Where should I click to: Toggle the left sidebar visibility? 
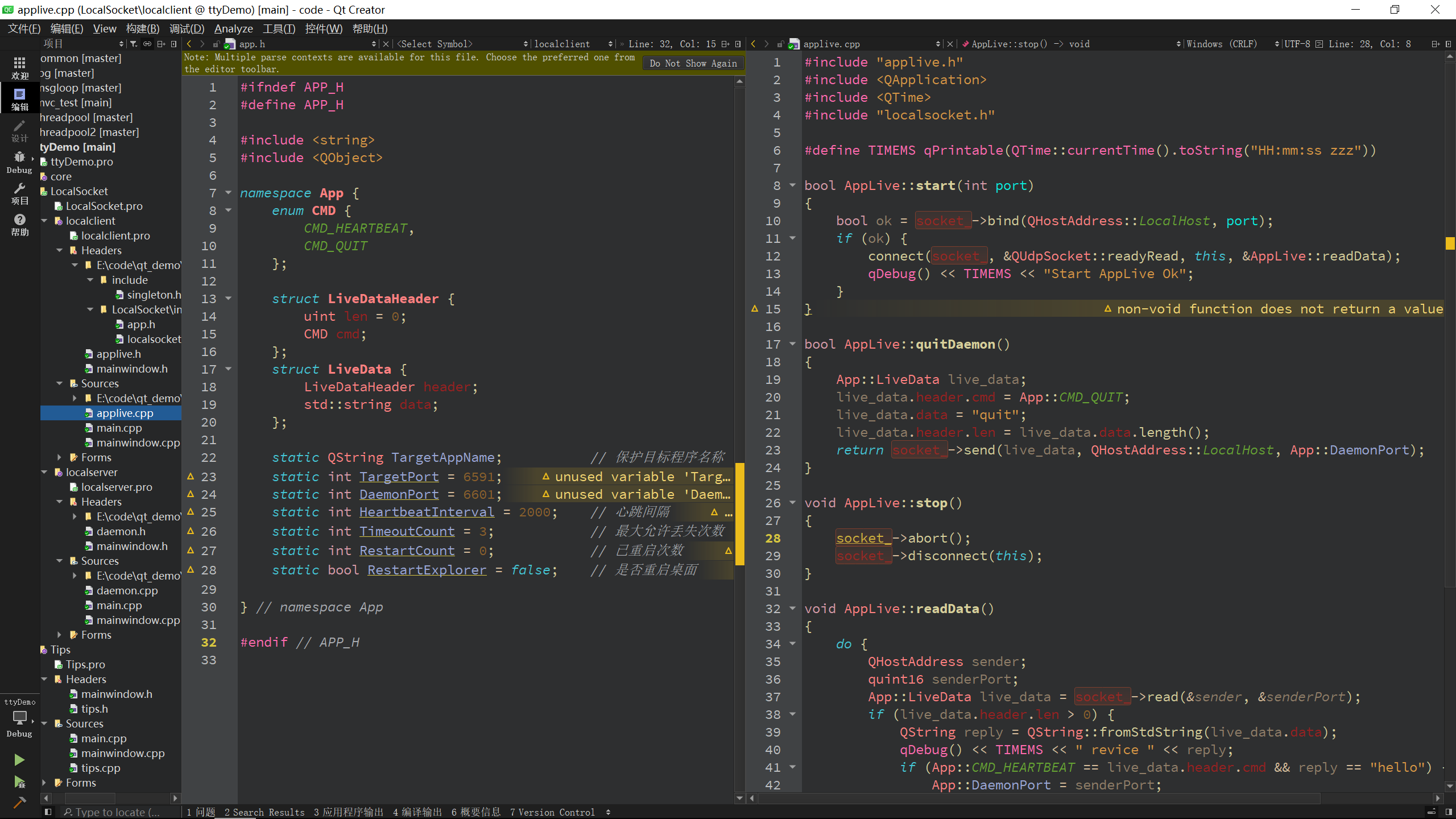pyautogui.click(x=48, y=812)
